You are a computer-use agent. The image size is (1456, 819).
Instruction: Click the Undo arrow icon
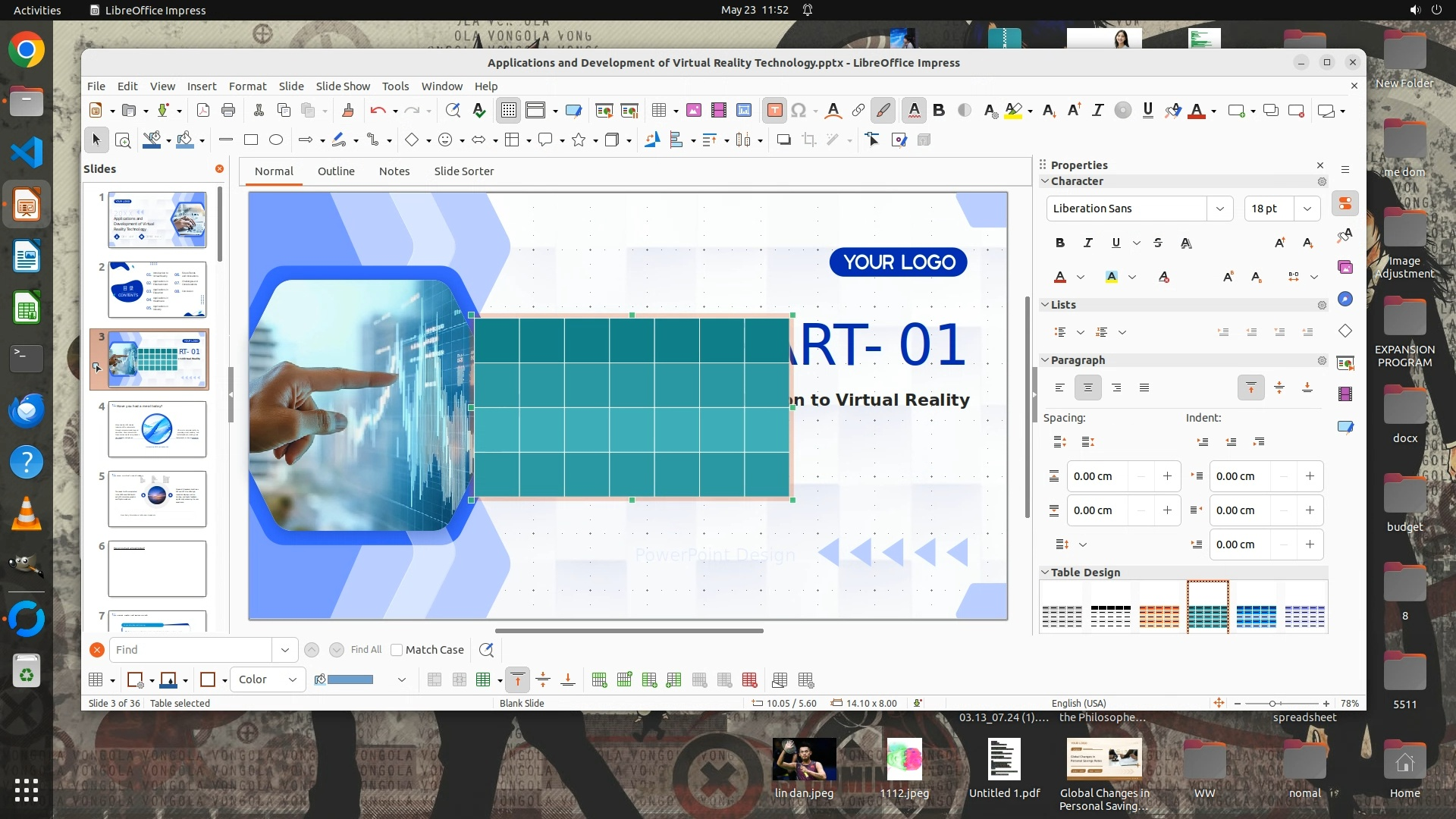tap(378, 111)
